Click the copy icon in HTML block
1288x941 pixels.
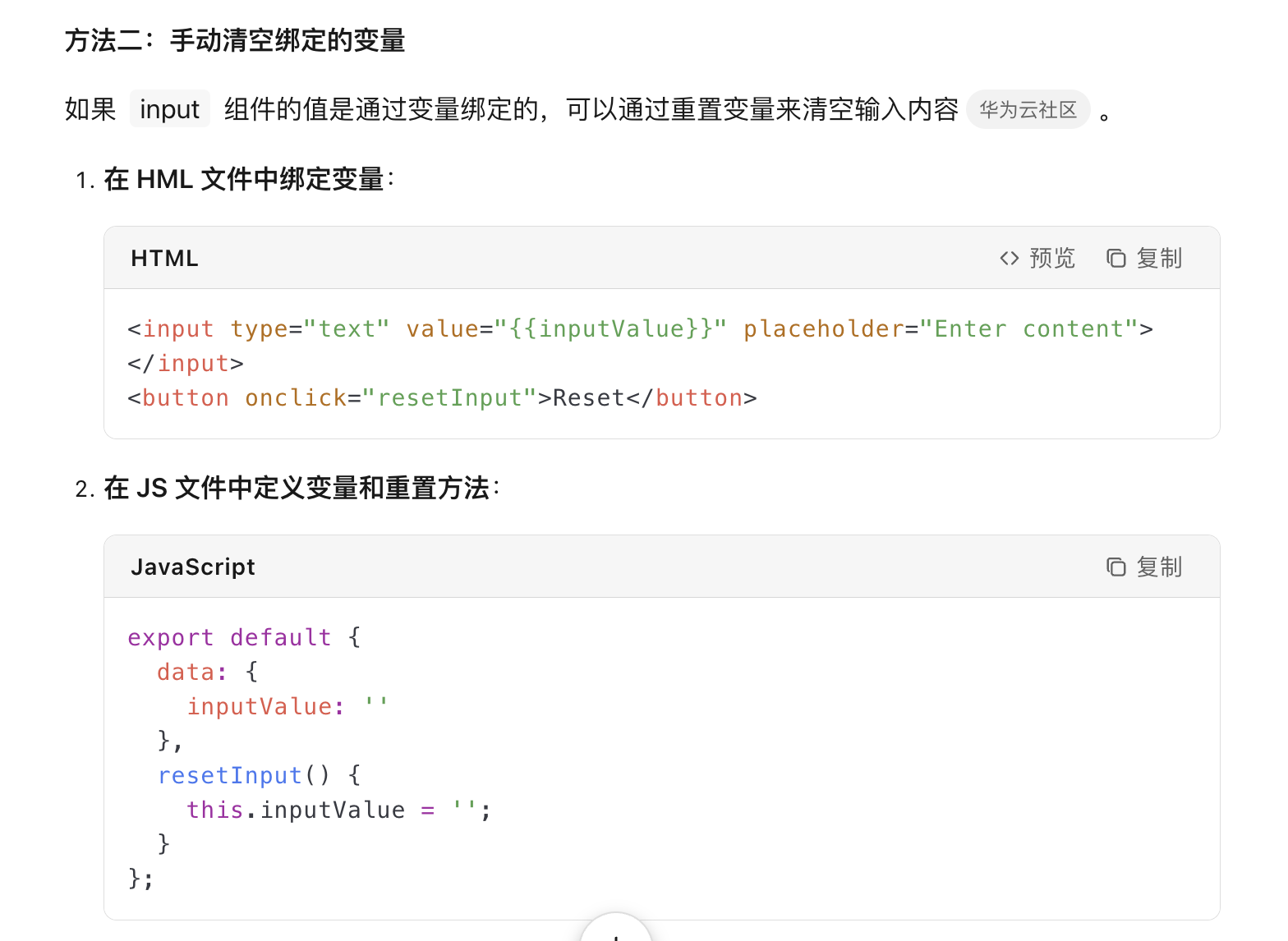tap(1115, 259)
